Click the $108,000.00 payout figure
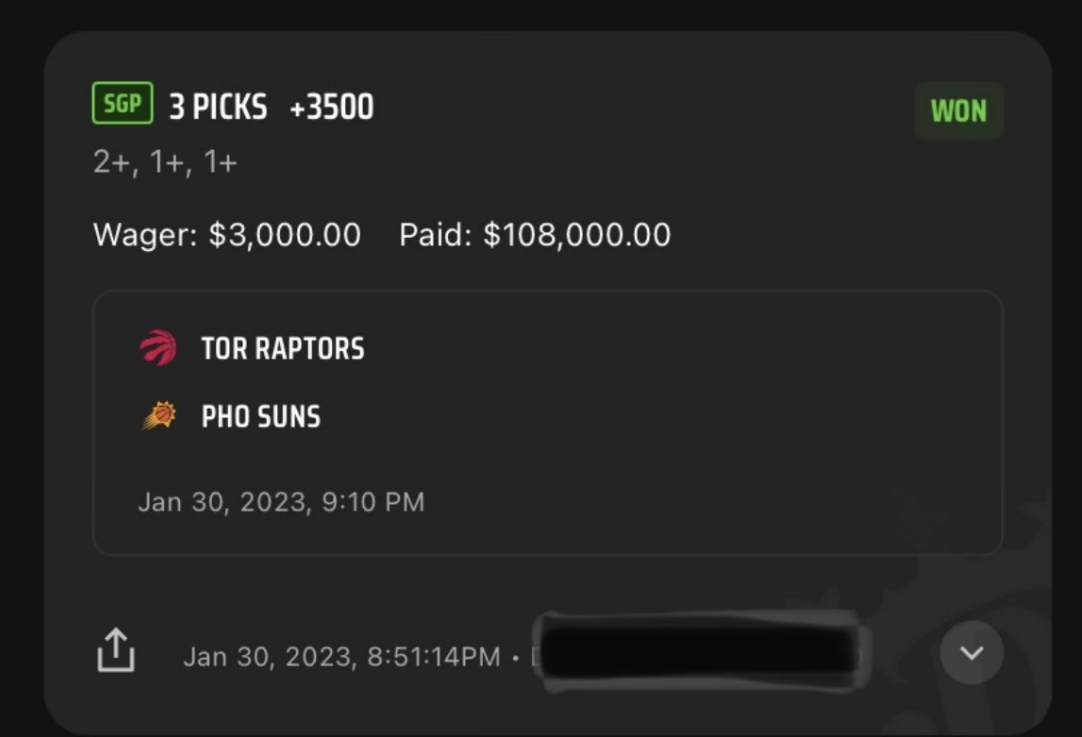Image resolution: width=1082 pixels, height=737 pixels. click(577, 235)
